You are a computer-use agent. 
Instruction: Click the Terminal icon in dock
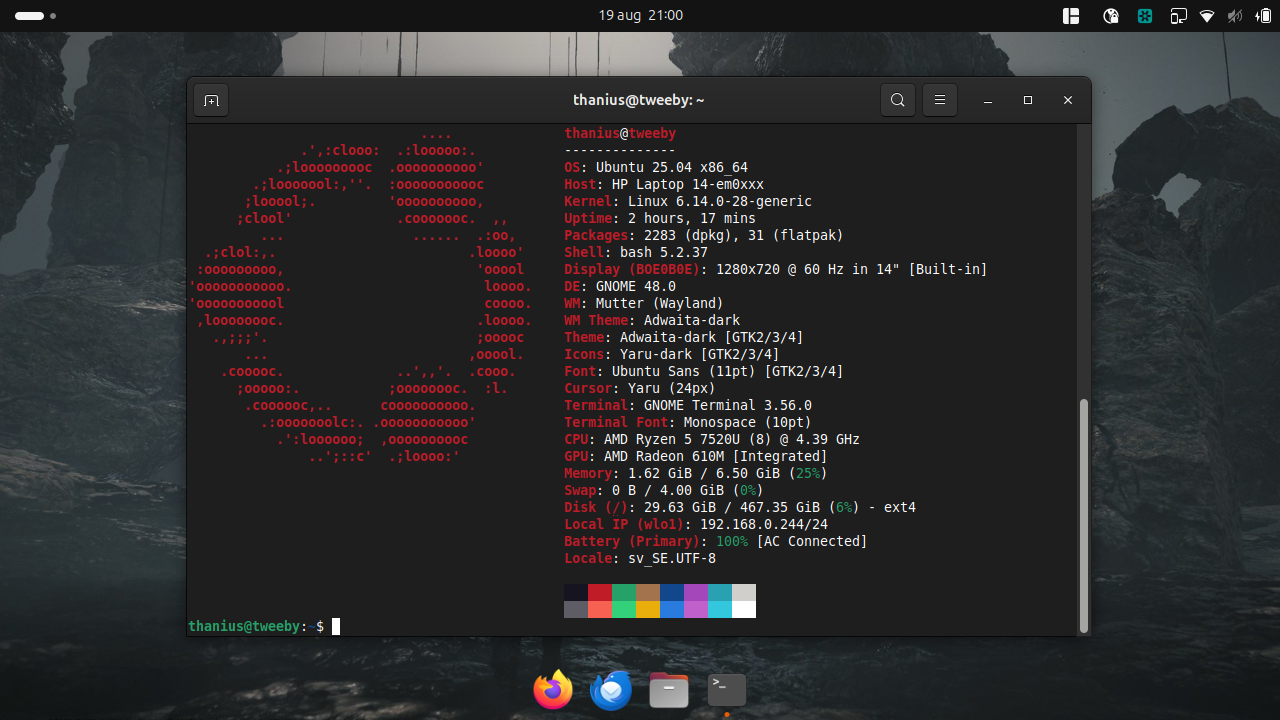point(727,690)
